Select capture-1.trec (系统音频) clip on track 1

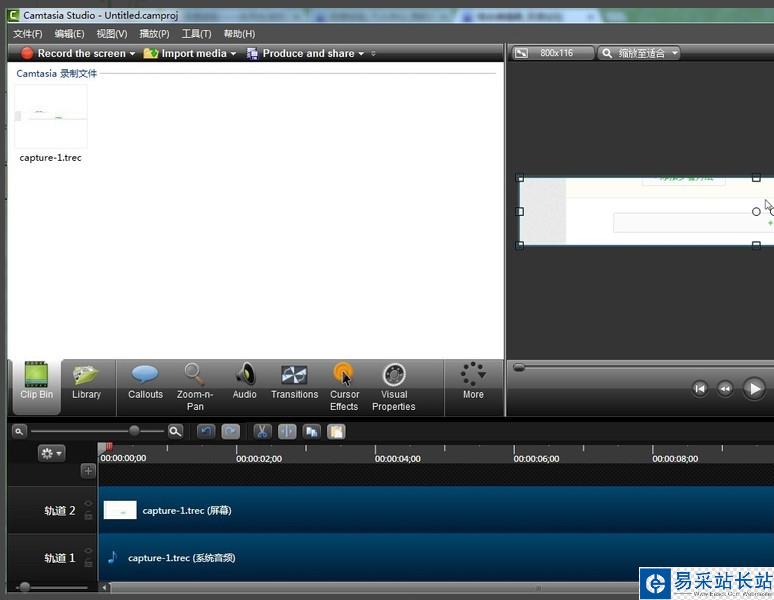point(436,558)
